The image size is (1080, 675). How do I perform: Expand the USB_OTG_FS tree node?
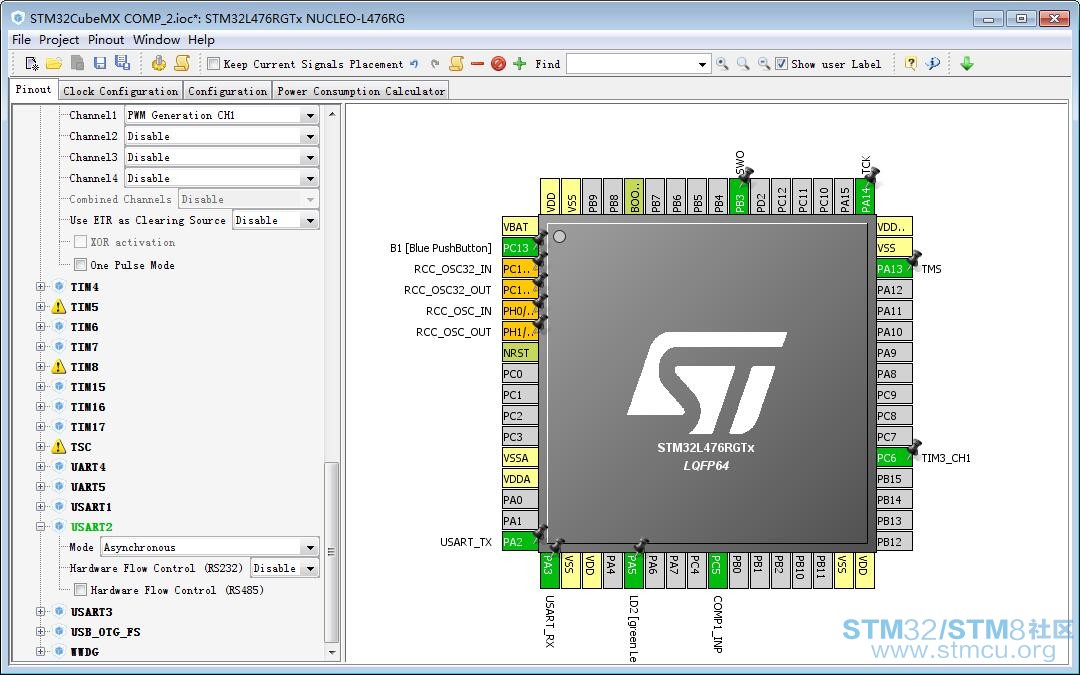pyautogui.click(x=41, y=632)
